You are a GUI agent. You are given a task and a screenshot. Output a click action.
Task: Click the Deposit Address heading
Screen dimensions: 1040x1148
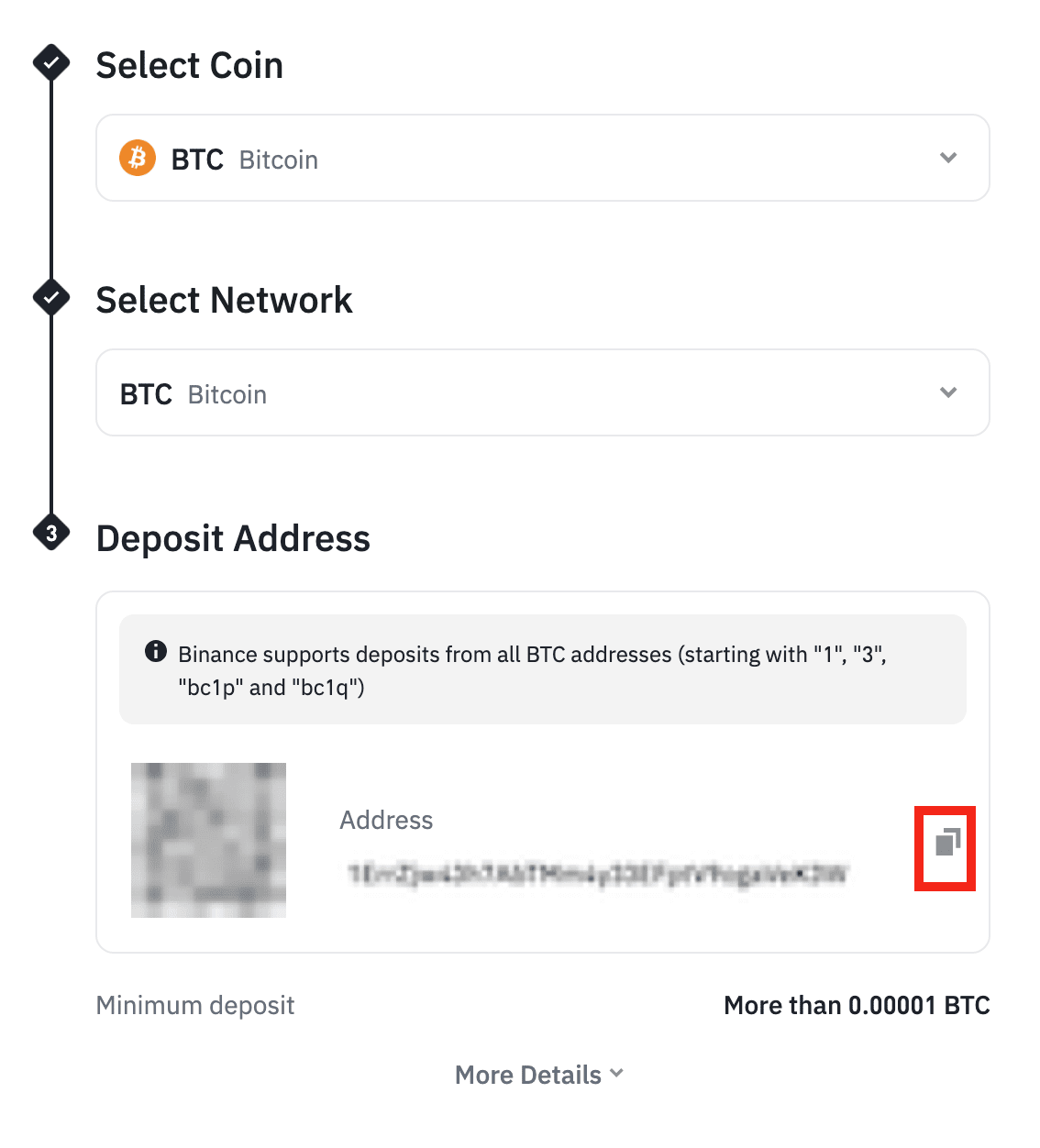[x=233, y=538]
